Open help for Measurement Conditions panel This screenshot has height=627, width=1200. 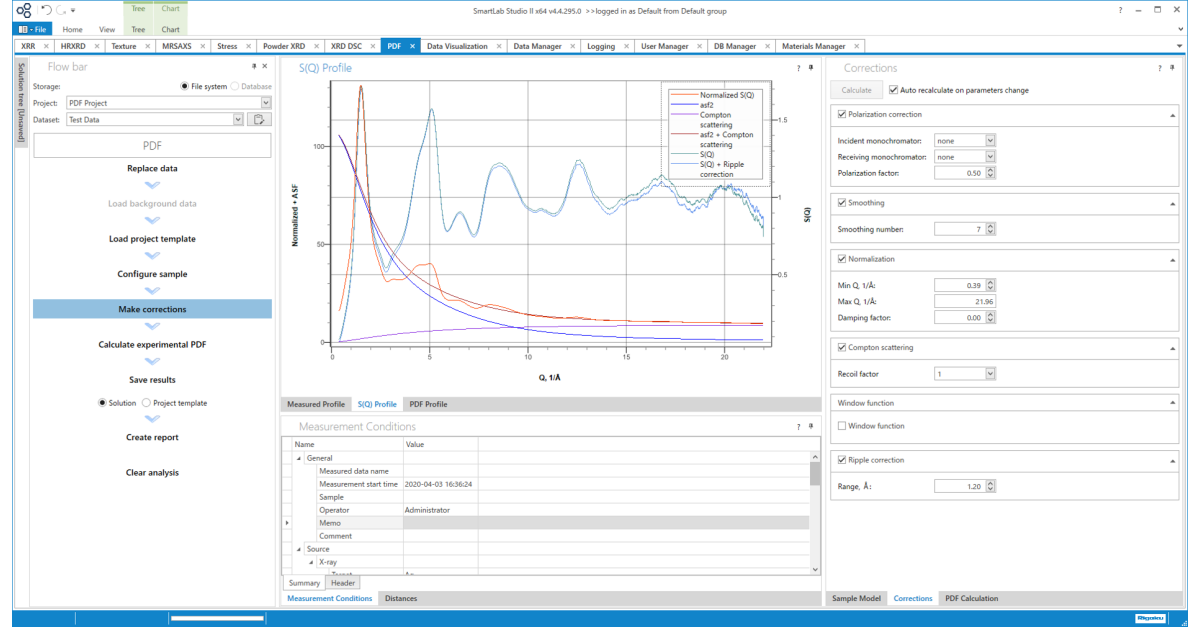[798, 427]
